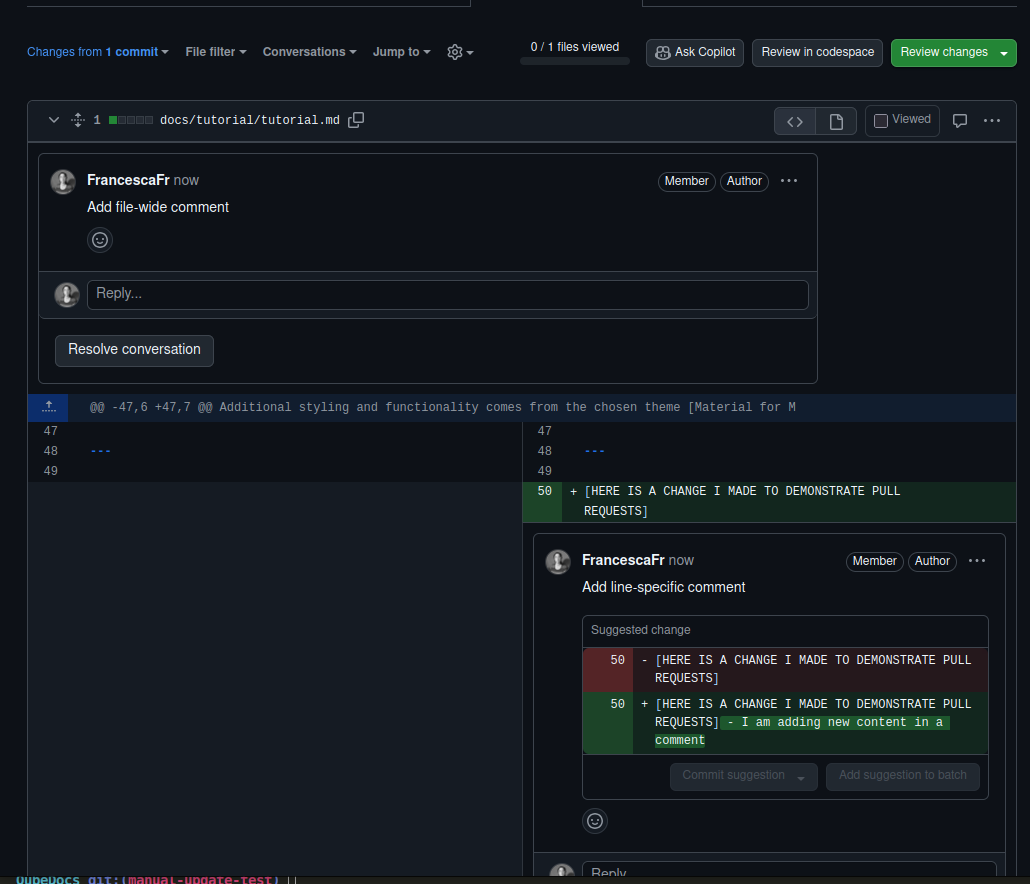Expand hidden lines above line 47

click(x=49, y=407)
